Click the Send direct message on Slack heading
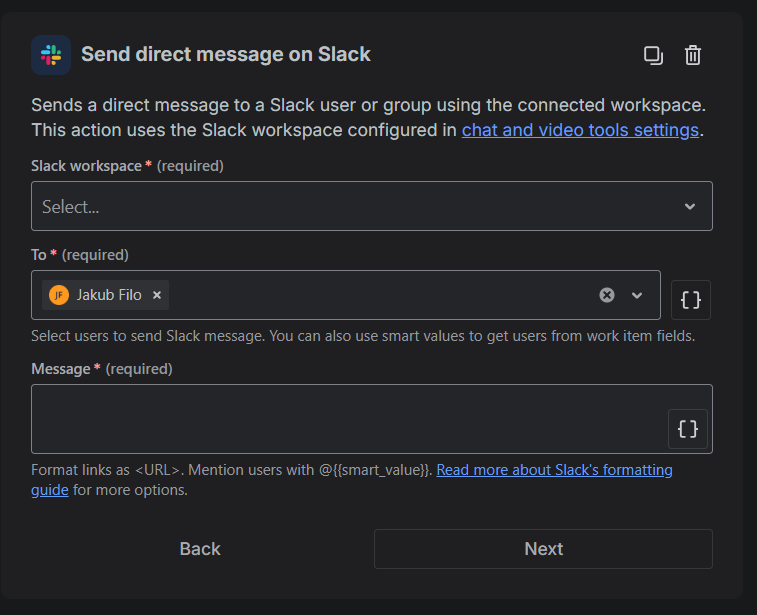 (x=226, y=55)
